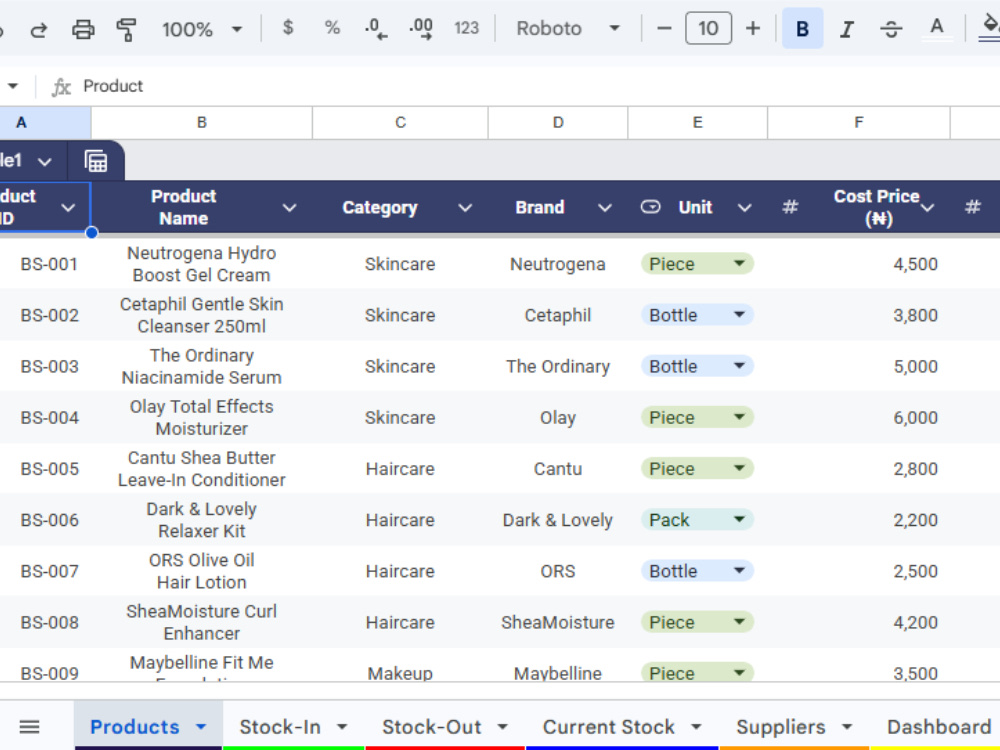Select cell Neutrogena Hydro Boost Gel Cream
The image size is (1000, 750).
click(x=202, y=264)
